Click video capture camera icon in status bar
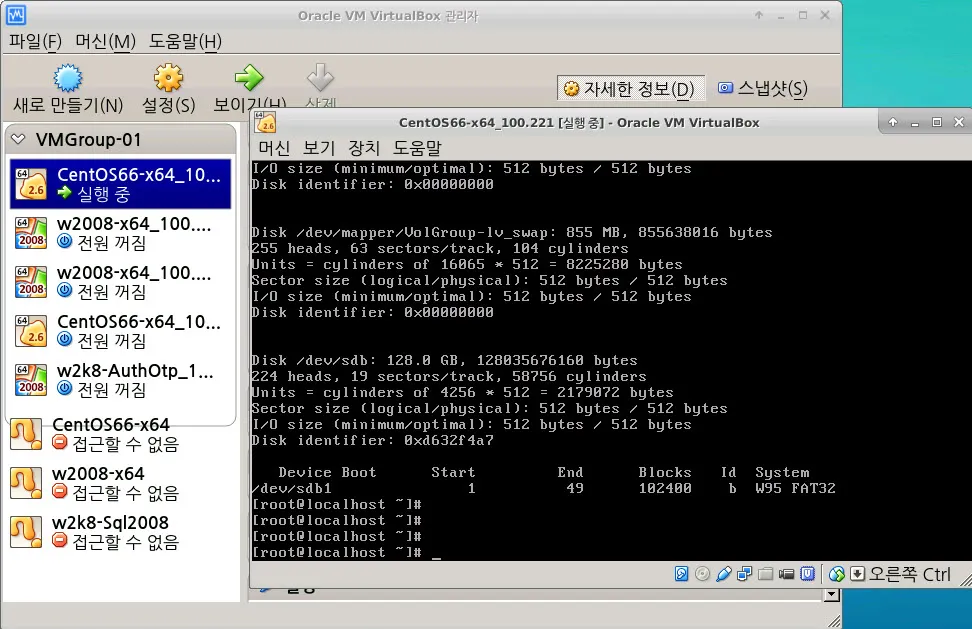Screen dimensions: 972x629 pyautogui.click(x=787, y=574)
